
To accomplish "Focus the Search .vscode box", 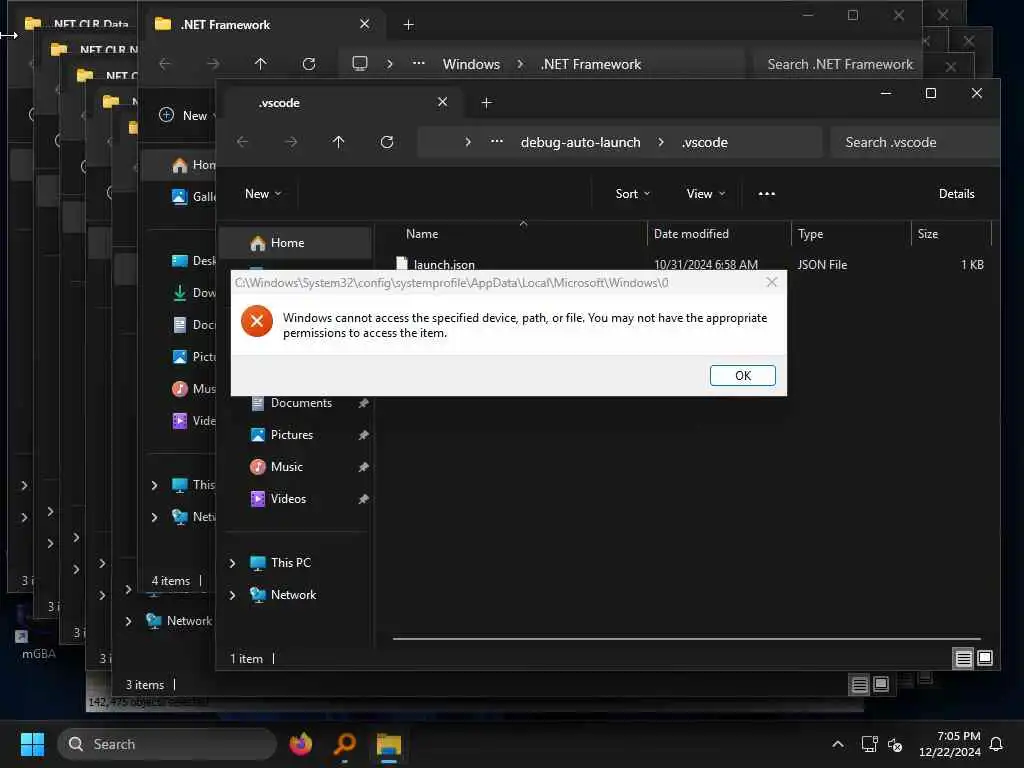I will tap(914, 142).
